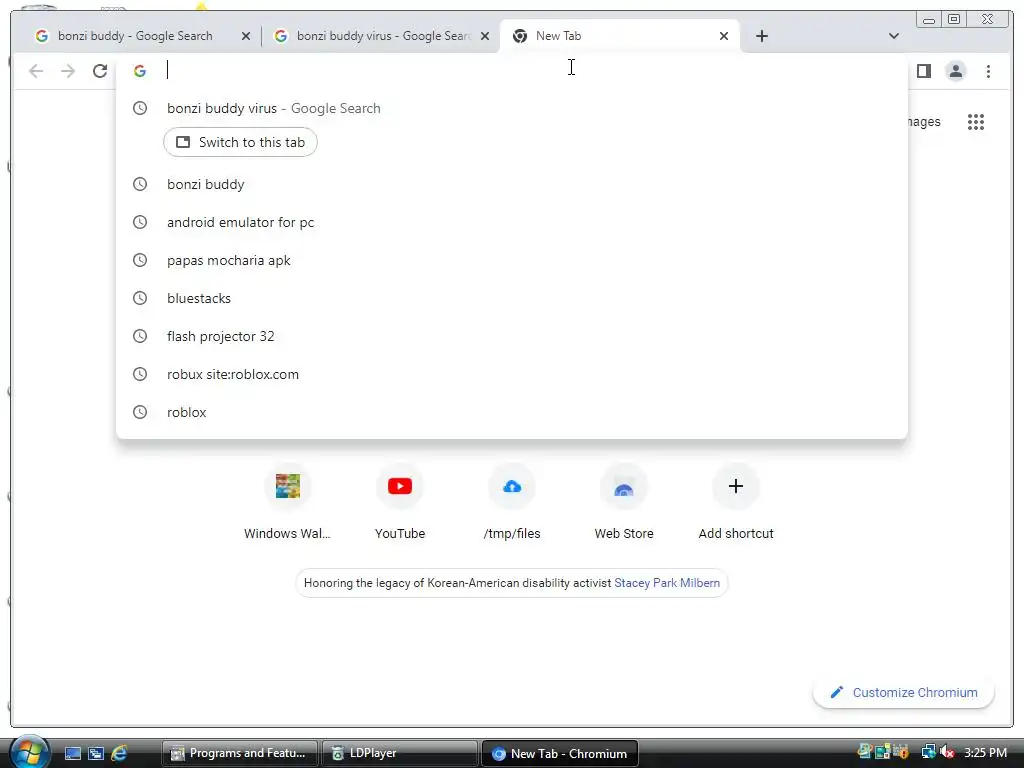The width and height of the screenshot is (1024, 768).
Task: Select the 'roblox' suggestion
Action: click(511, 412)
